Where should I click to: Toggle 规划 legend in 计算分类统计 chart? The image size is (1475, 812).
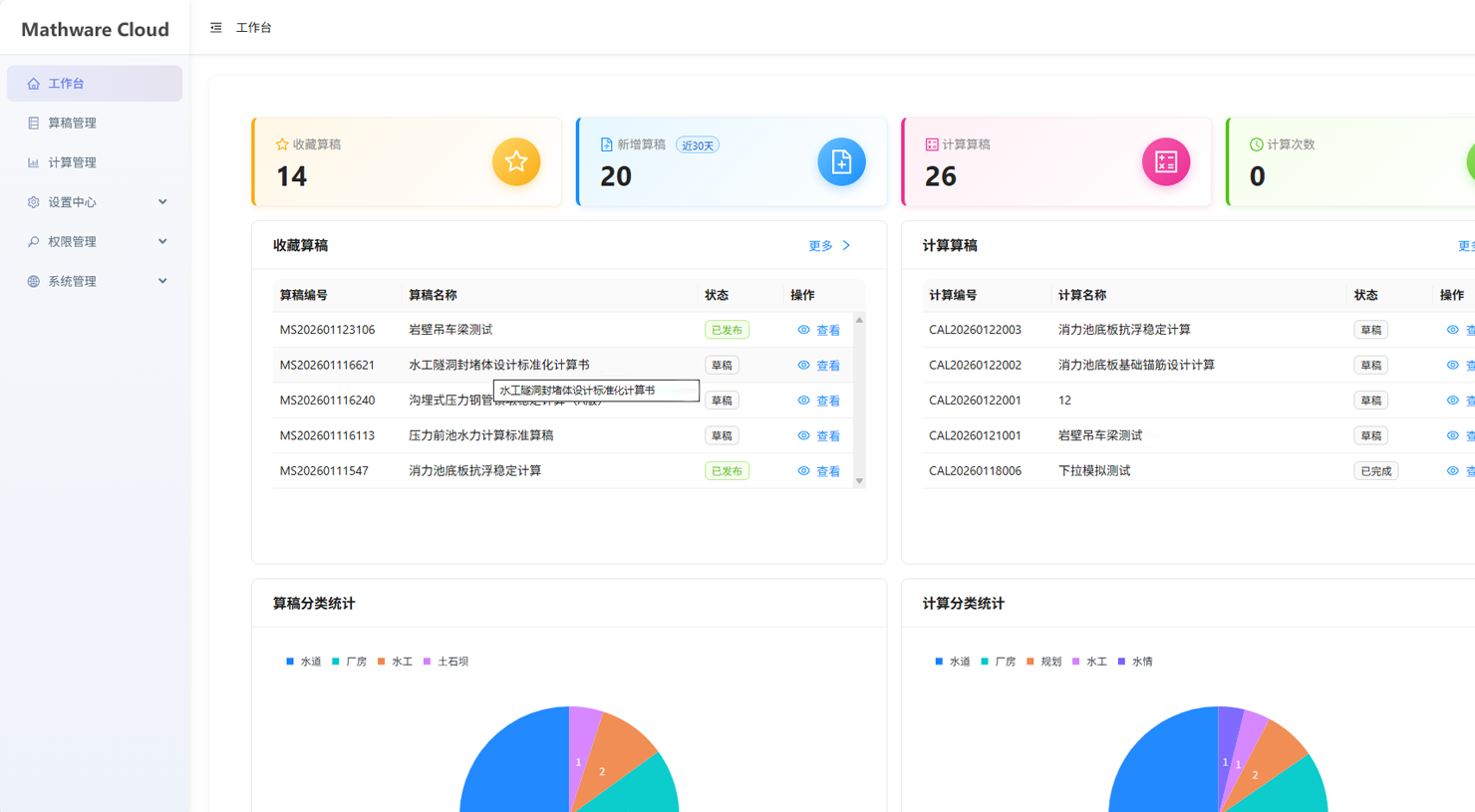pos(1043,662)
